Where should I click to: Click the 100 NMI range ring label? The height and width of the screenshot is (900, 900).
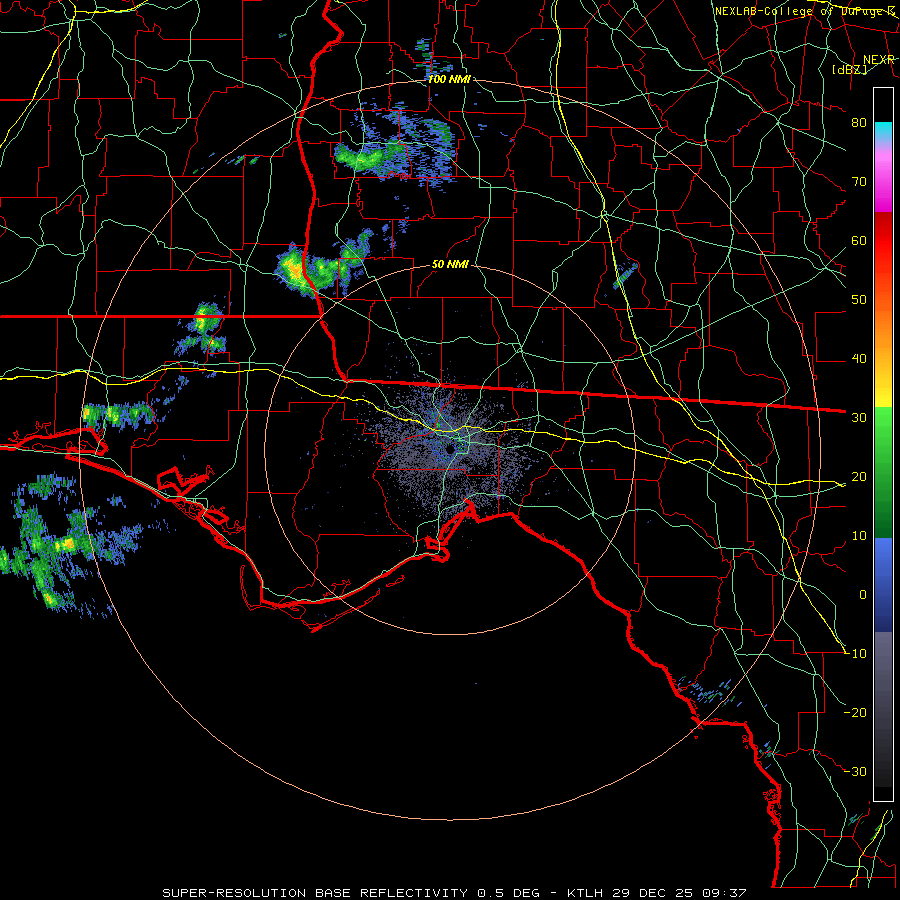(x=449, y=79)
